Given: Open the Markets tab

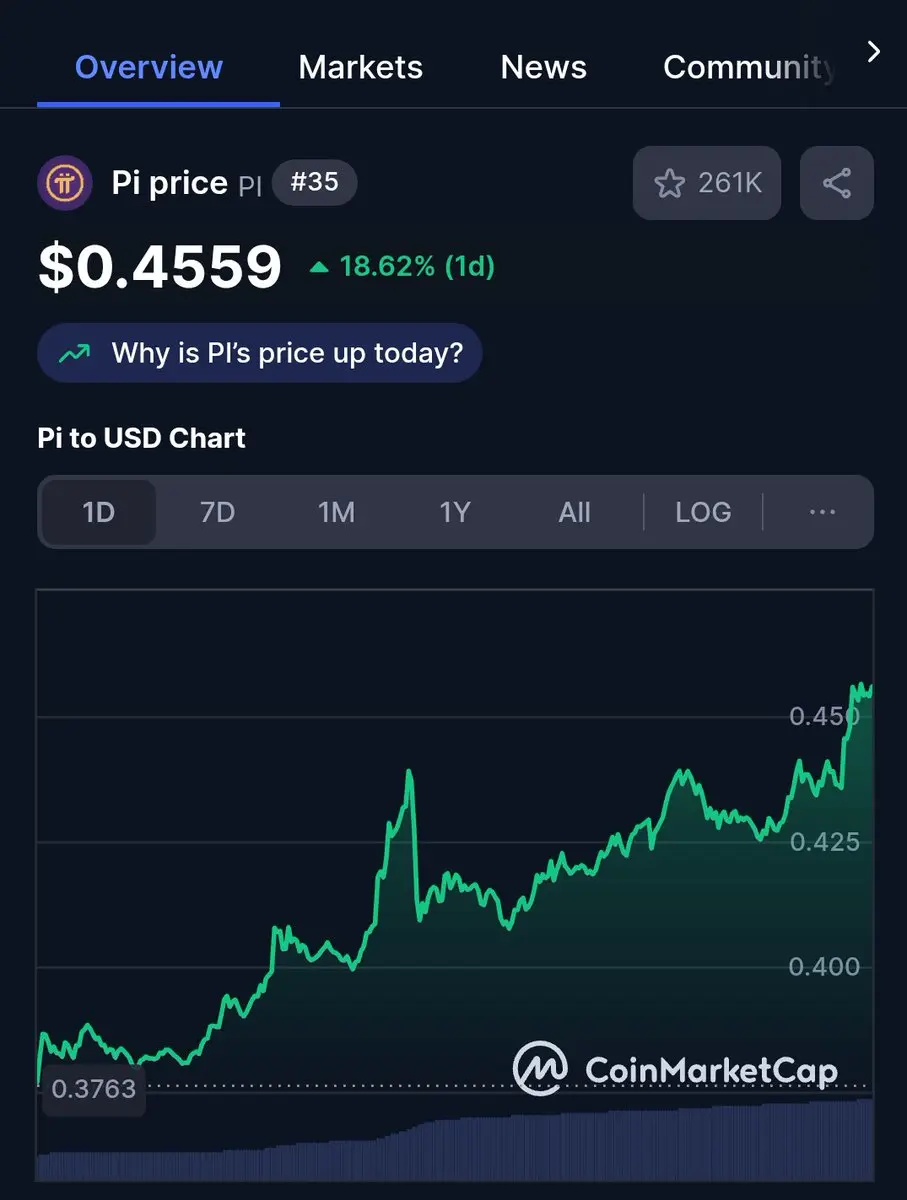Looking at the screenshot, I should (361, 67).
